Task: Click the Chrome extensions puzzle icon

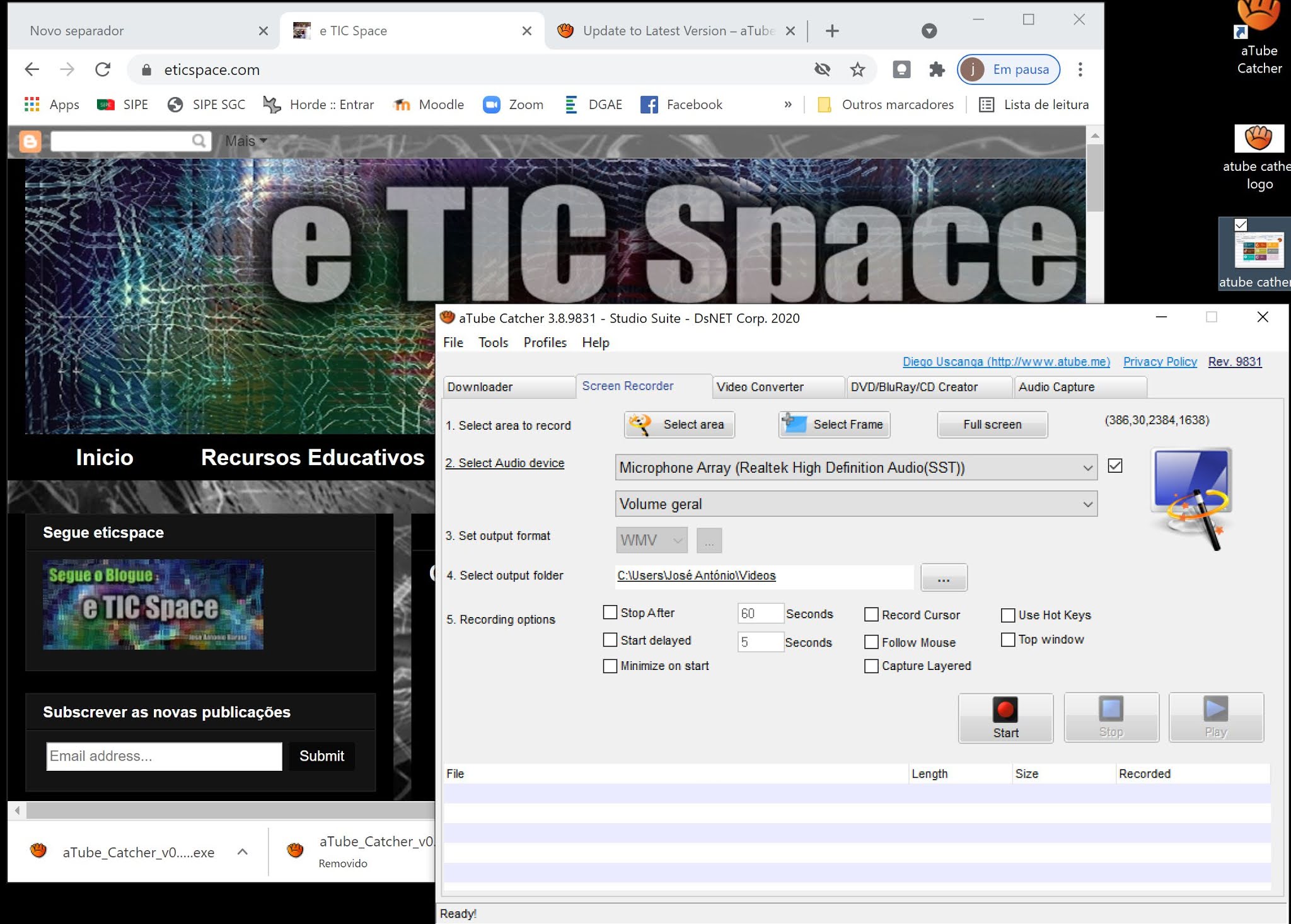Action: 937,69
